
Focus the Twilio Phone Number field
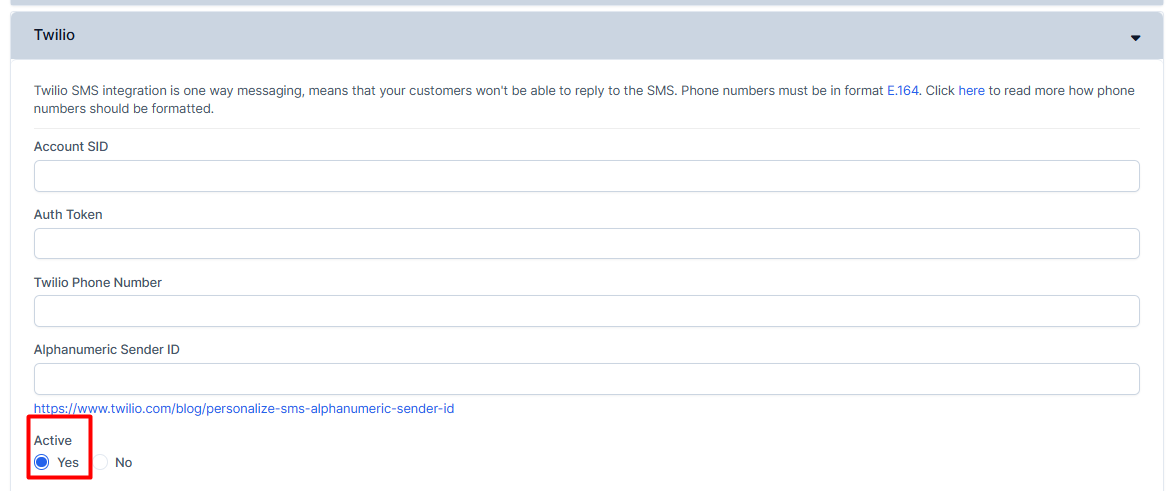[x=586, y=311]
